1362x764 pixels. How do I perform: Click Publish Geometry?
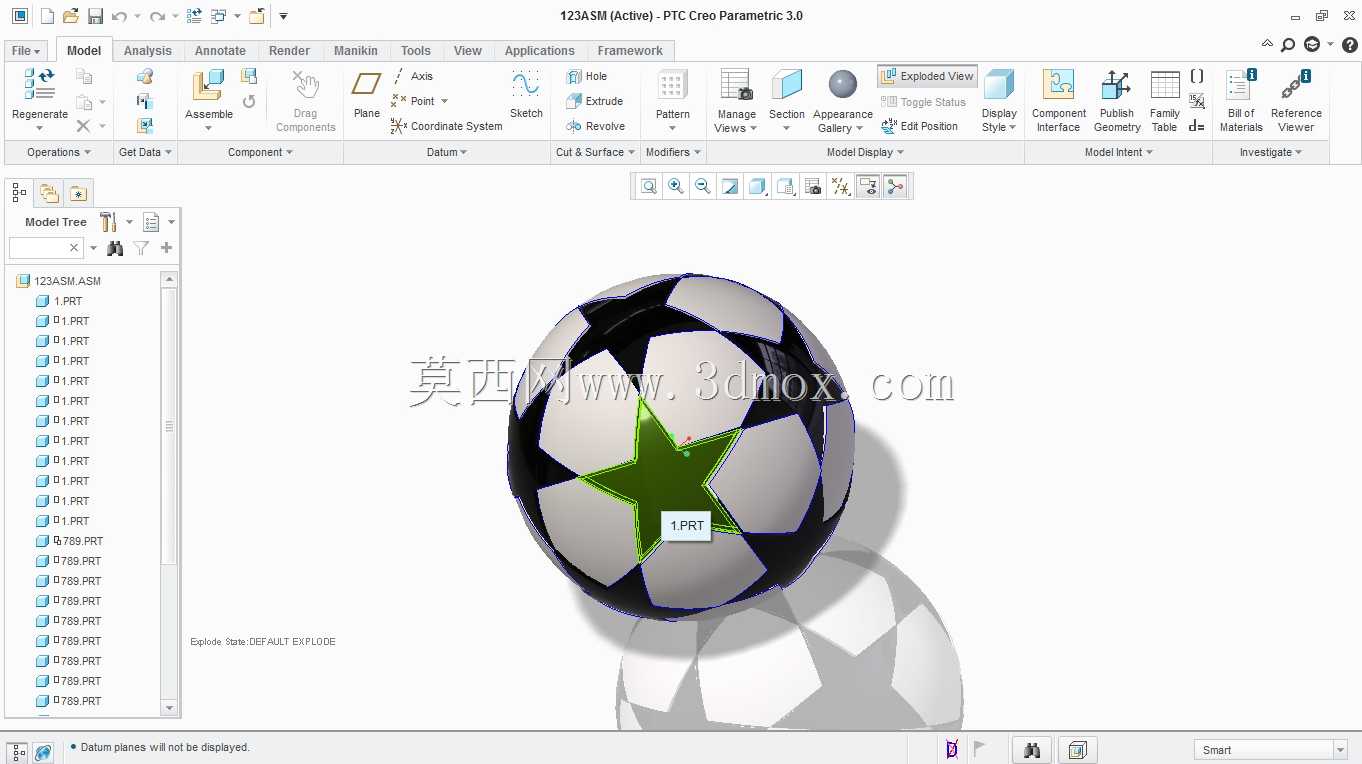coord(1117,100)
